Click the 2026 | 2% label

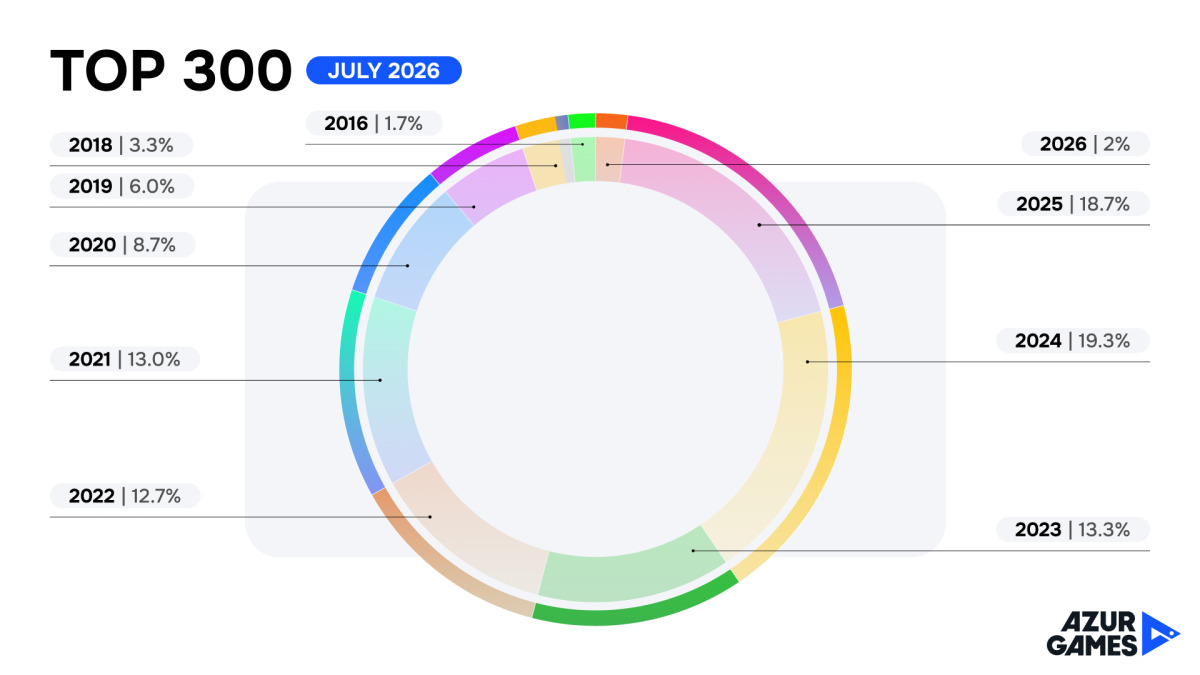click(x=1085, y=144)
